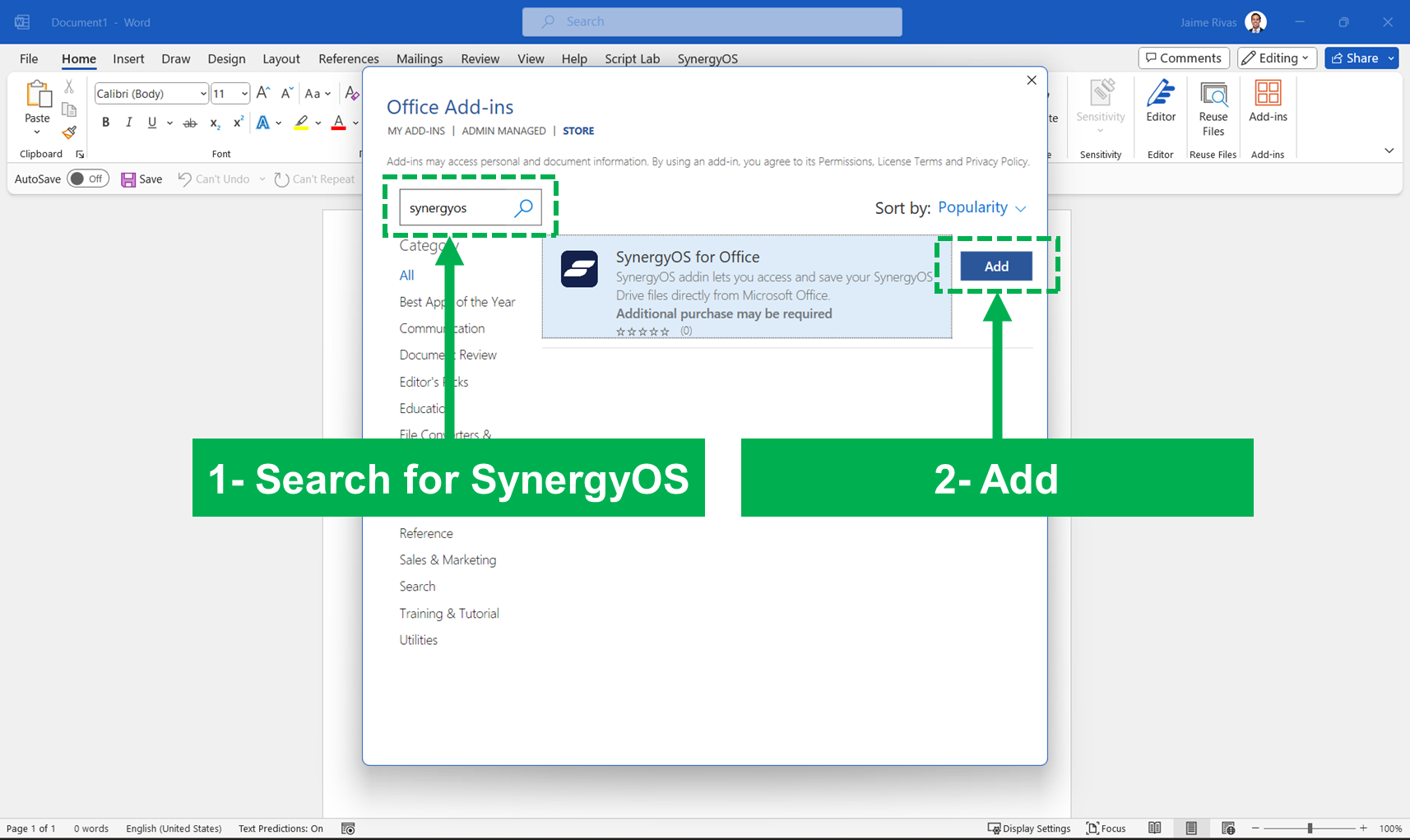Image resolution: width=1410 pixels, height=840 pixels.
Task: Click magnifier search icon in add-ins box
Action: pyautogui.click(x=524, y=208)
